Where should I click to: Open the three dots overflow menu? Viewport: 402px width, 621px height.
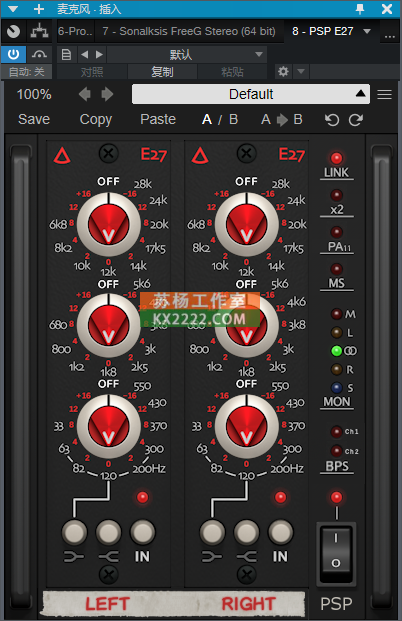pos(390,35)
